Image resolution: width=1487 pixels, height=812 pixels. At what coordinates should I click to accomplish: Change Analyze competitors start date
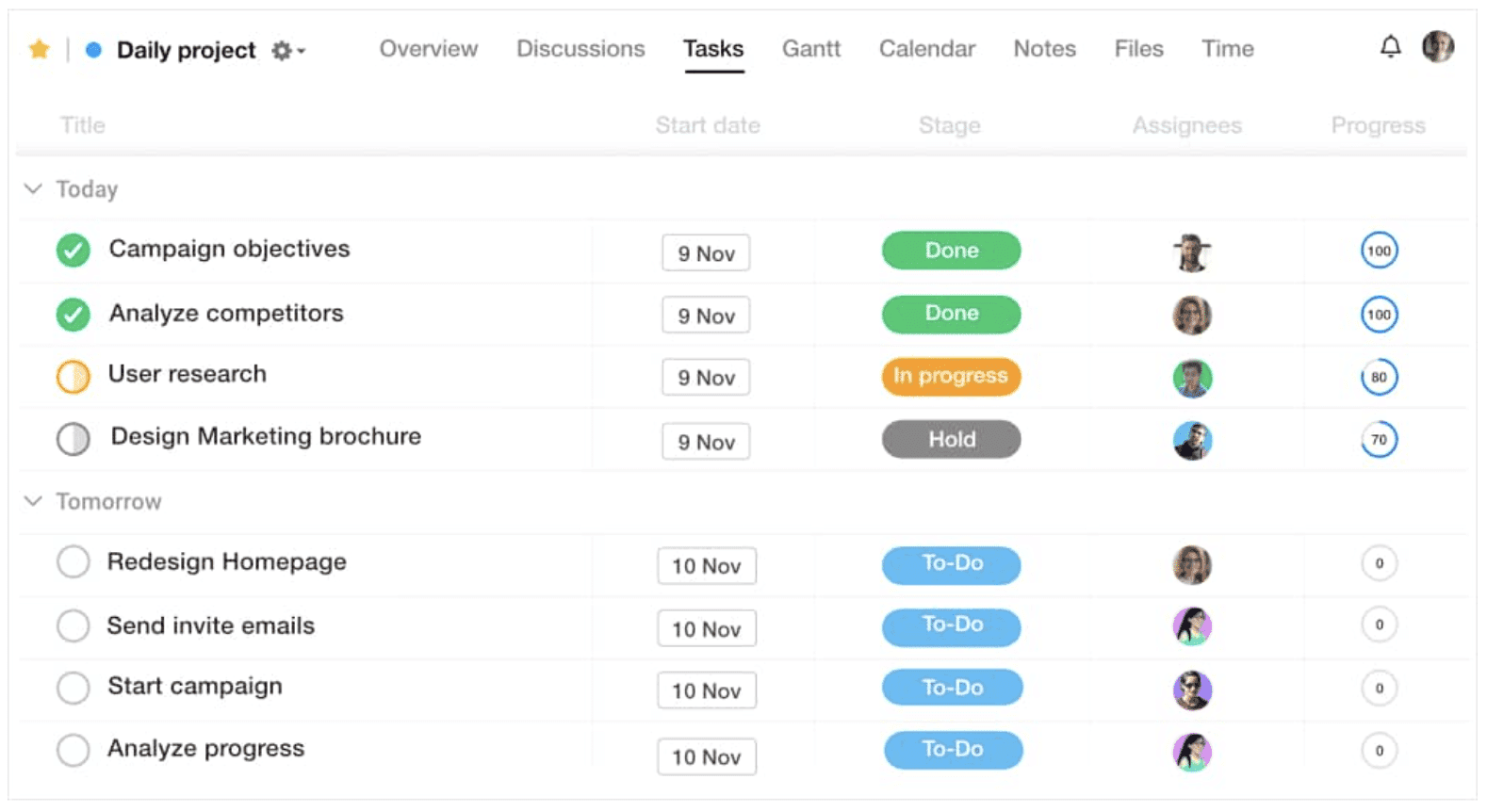pyautogui.click(x=706, y=316)
